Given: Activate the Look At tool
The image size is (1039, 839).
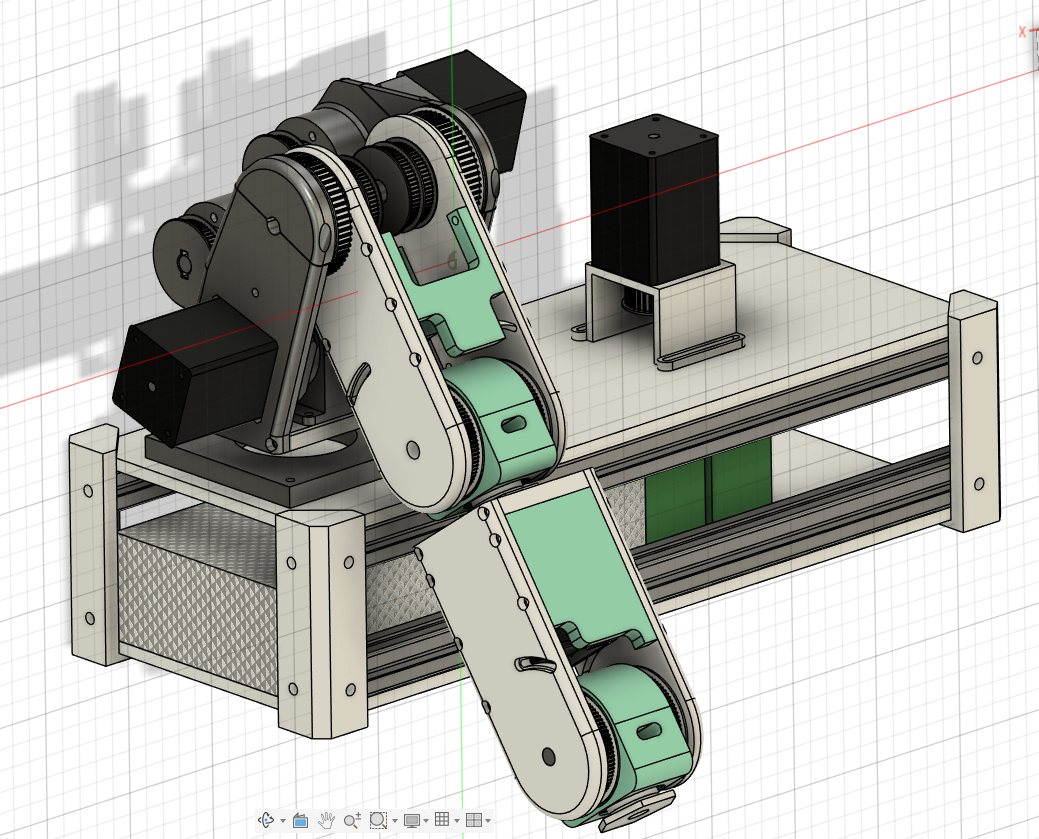Looking at the screenshot, I should (x=301, y=820).
